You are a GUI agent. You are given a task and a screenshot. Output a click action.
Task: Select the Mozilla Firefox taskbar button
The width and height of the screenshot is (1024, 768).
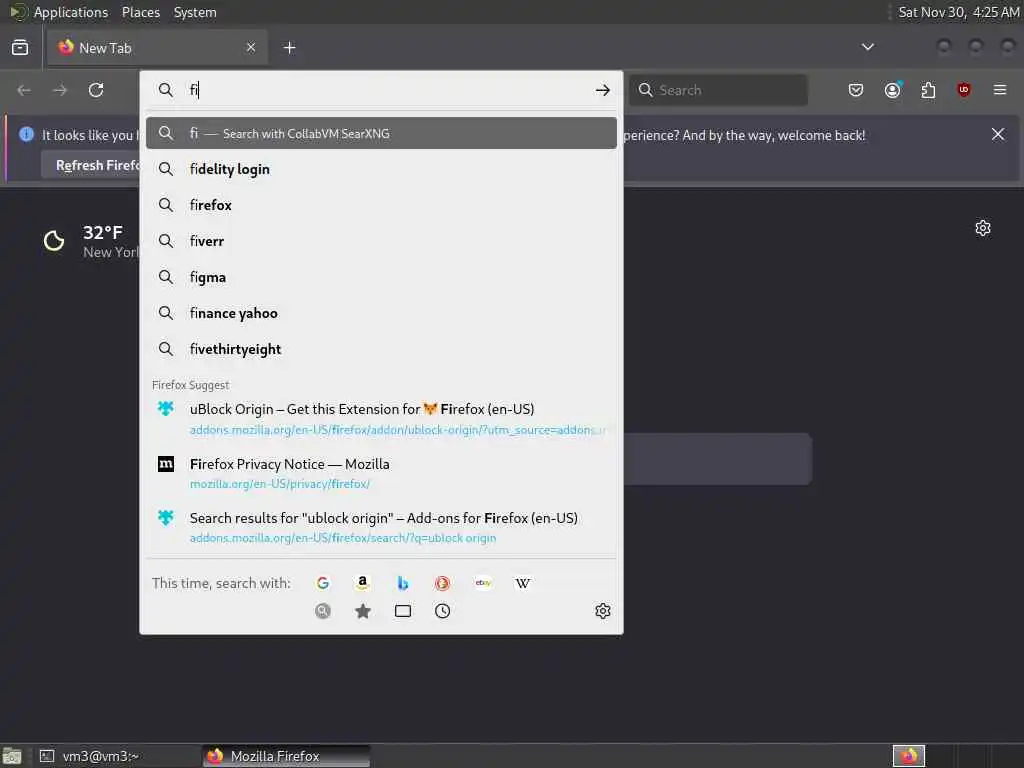tap(286, 756)
